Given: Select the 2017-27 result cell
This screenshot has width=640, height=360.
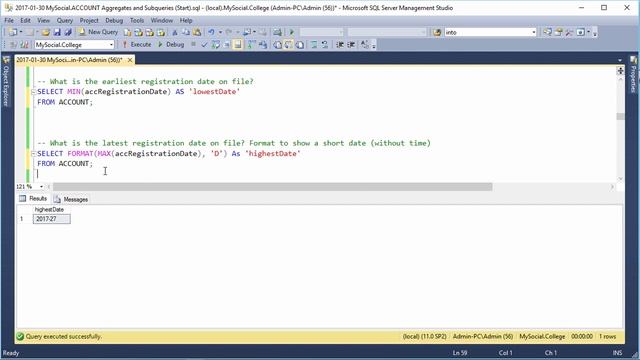Looking at the screenshot, I should coord(51,219).
